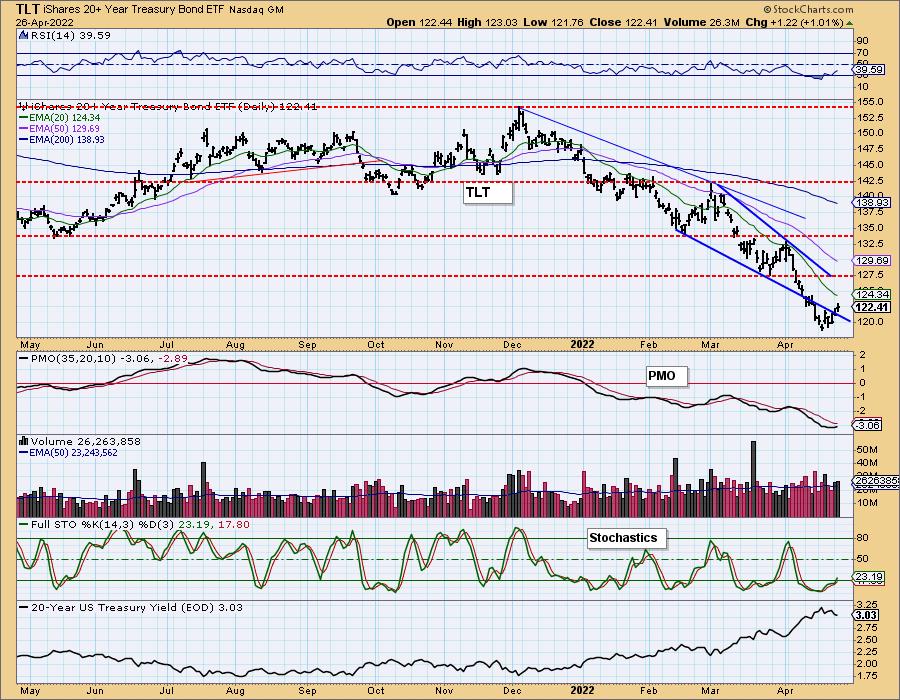Click the 142.5 price axis label
Screen dimensions: 900x700
pyautogui.click(x=870, y=180)
